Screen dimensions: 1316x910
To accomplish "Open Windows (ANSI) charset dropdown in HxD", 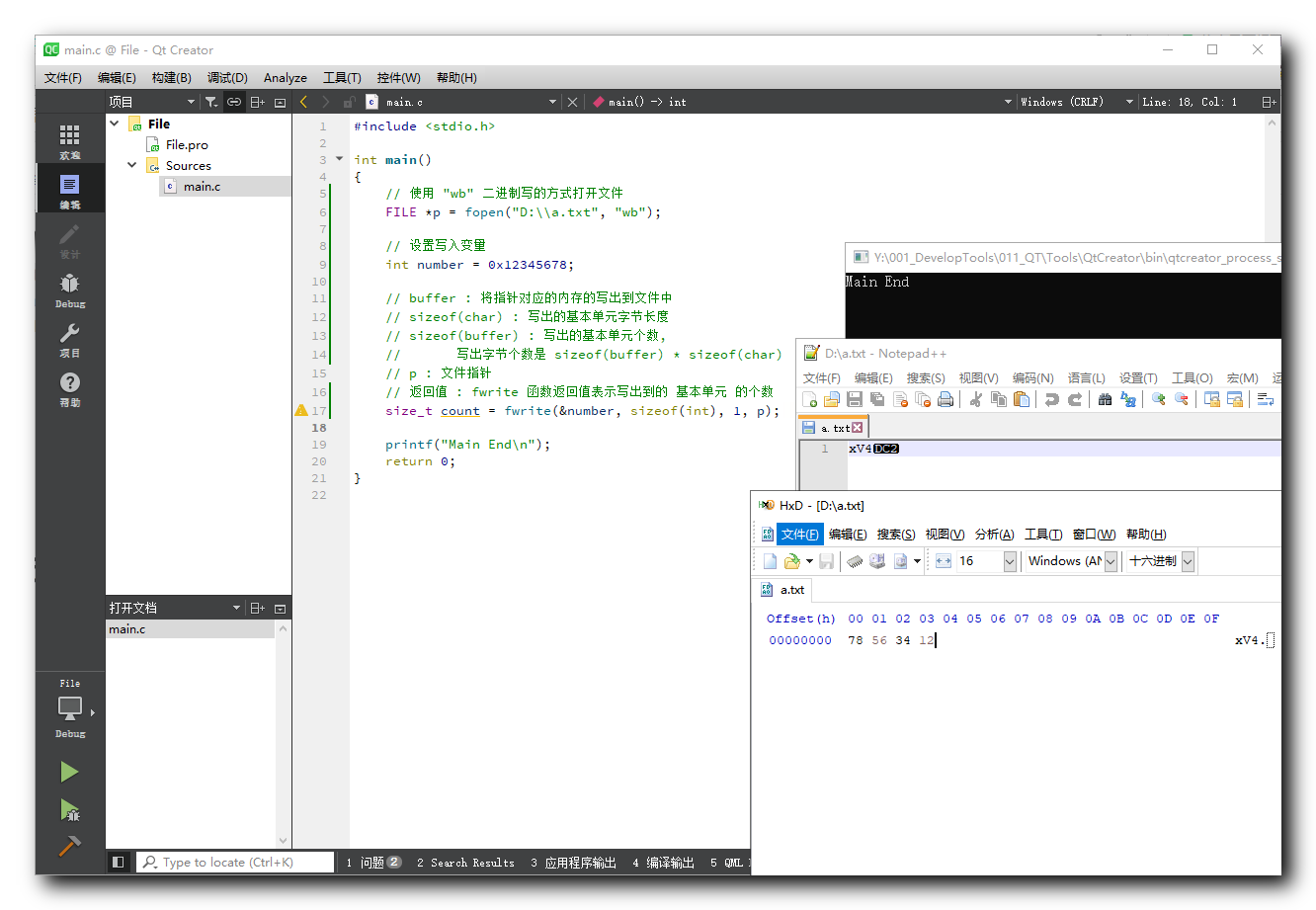I will (x=1110, y=561).
